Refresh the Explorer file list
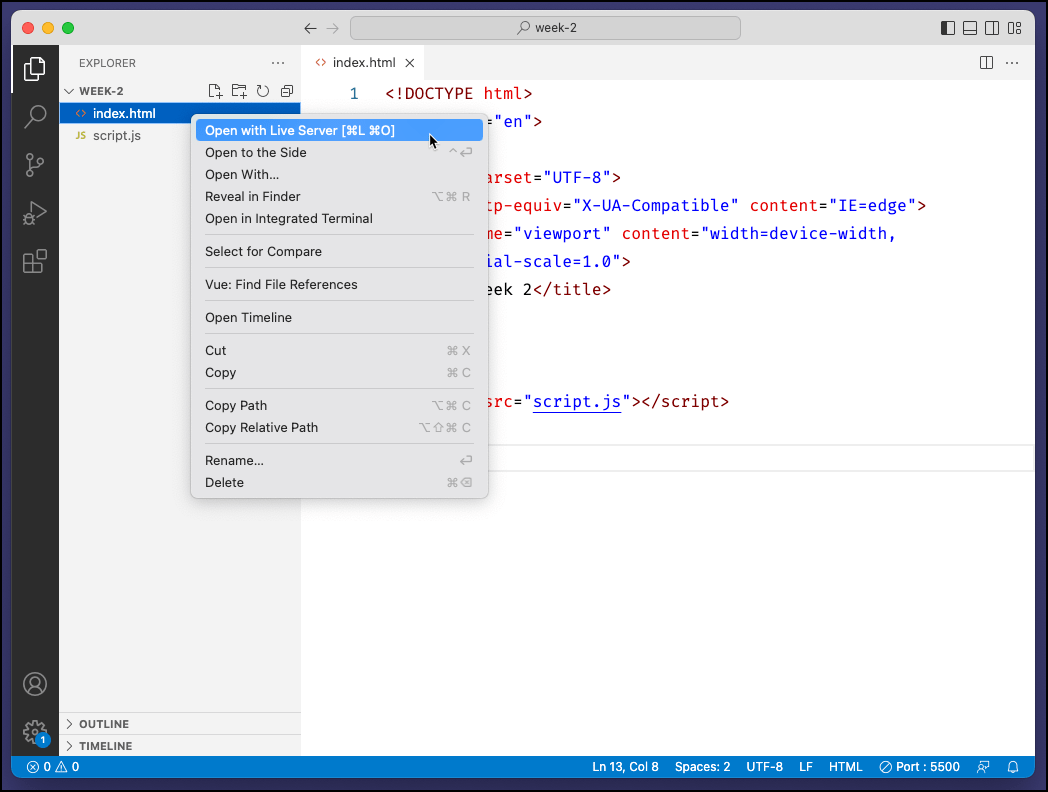Screen dimensions: 1048x792 (x=263, y=91)
